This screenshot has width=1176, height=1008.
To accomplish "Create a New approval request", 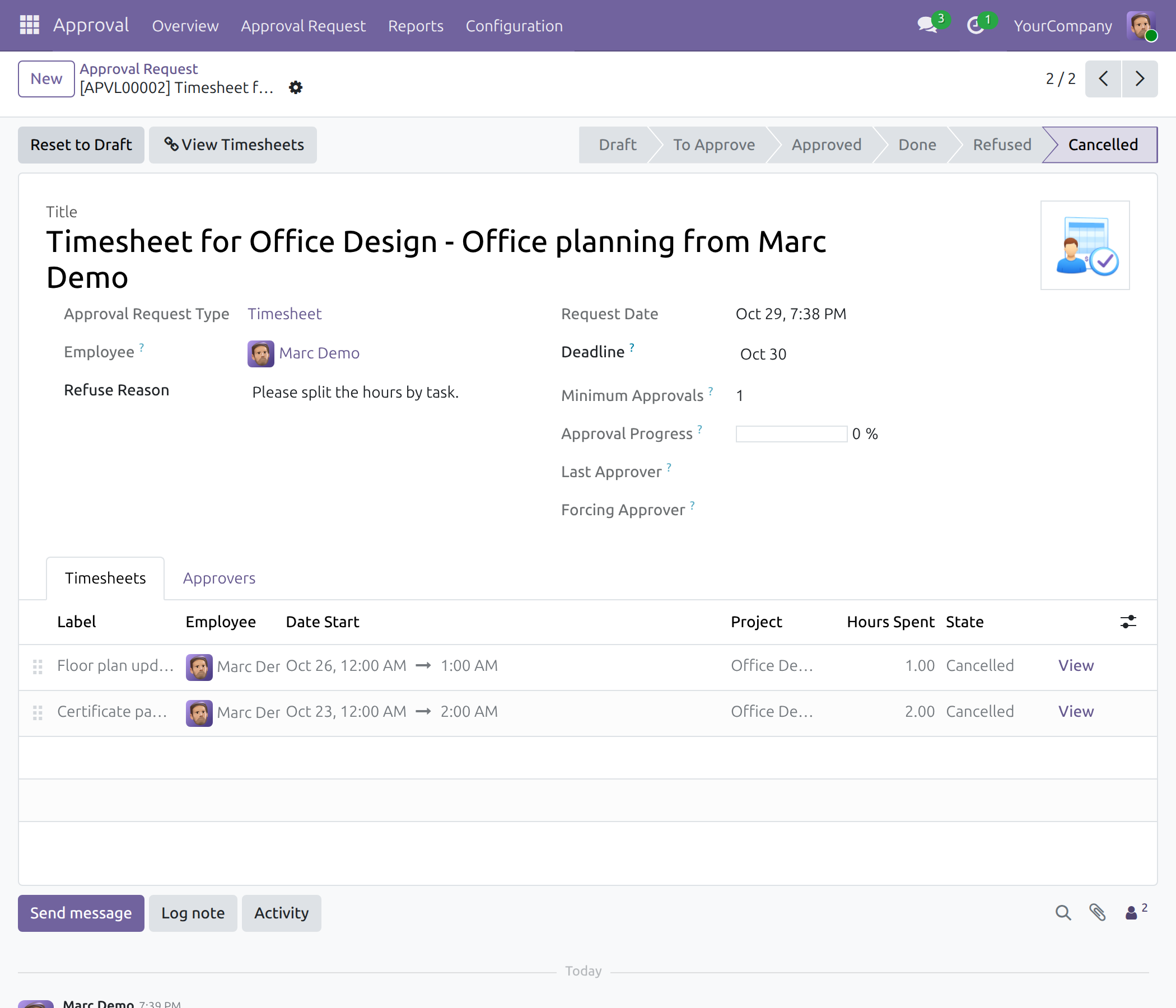I will click(46, 79).
